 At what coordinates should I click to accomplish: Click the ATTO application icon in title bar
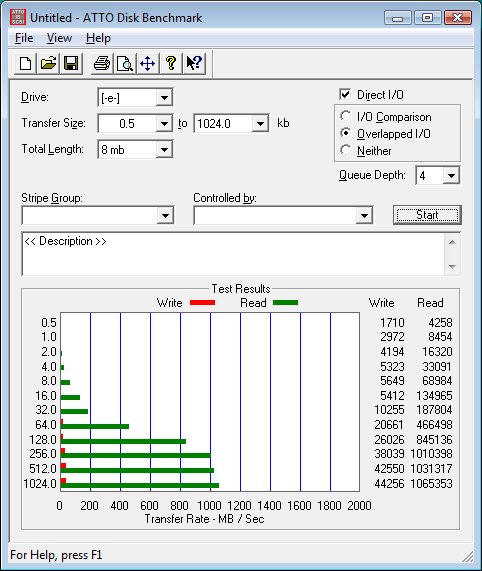point(18,17)
